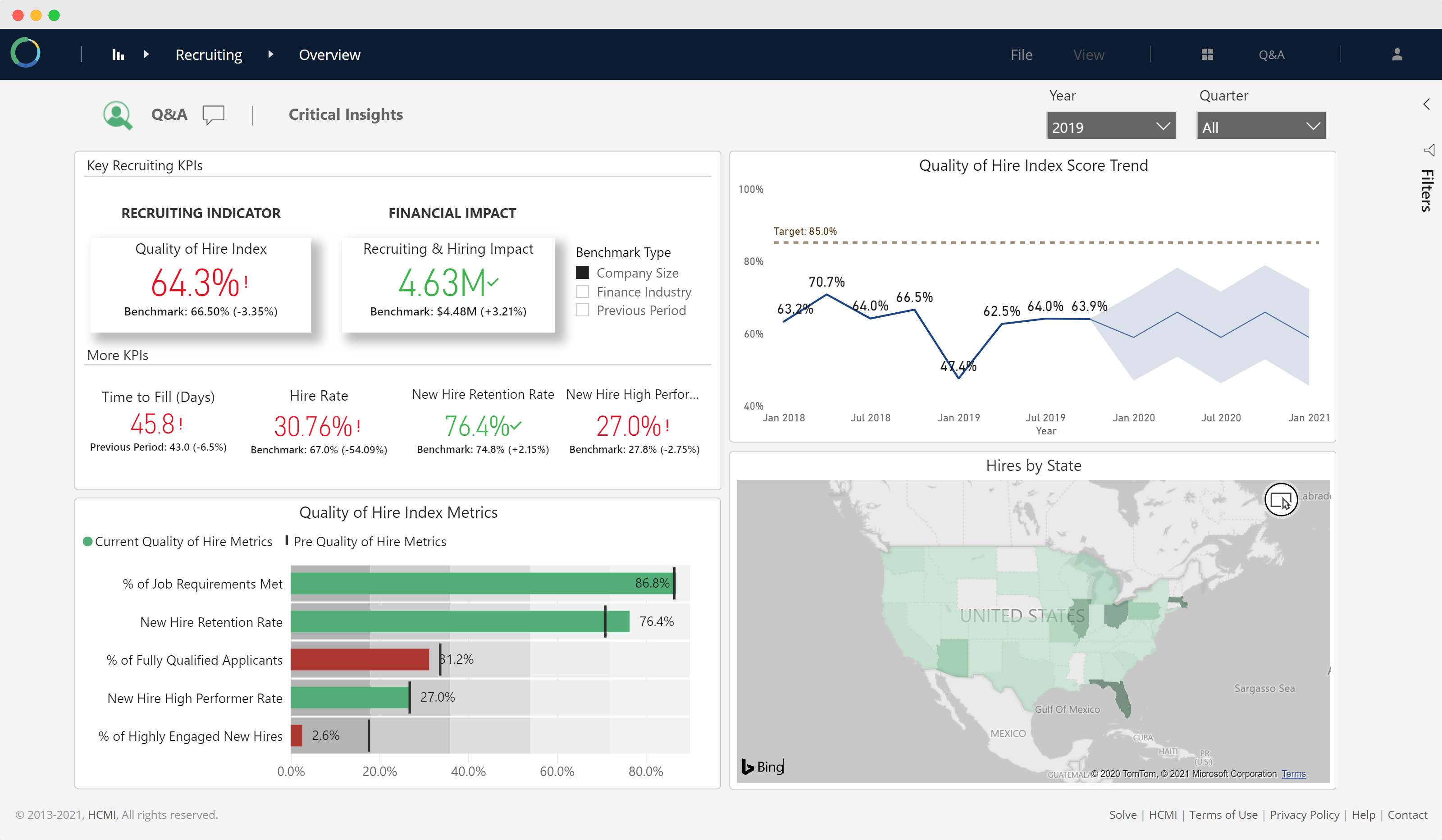1442x840 pixels.
Task: Click the Quality of Hire Index card
Action: [x=201, y=284]
